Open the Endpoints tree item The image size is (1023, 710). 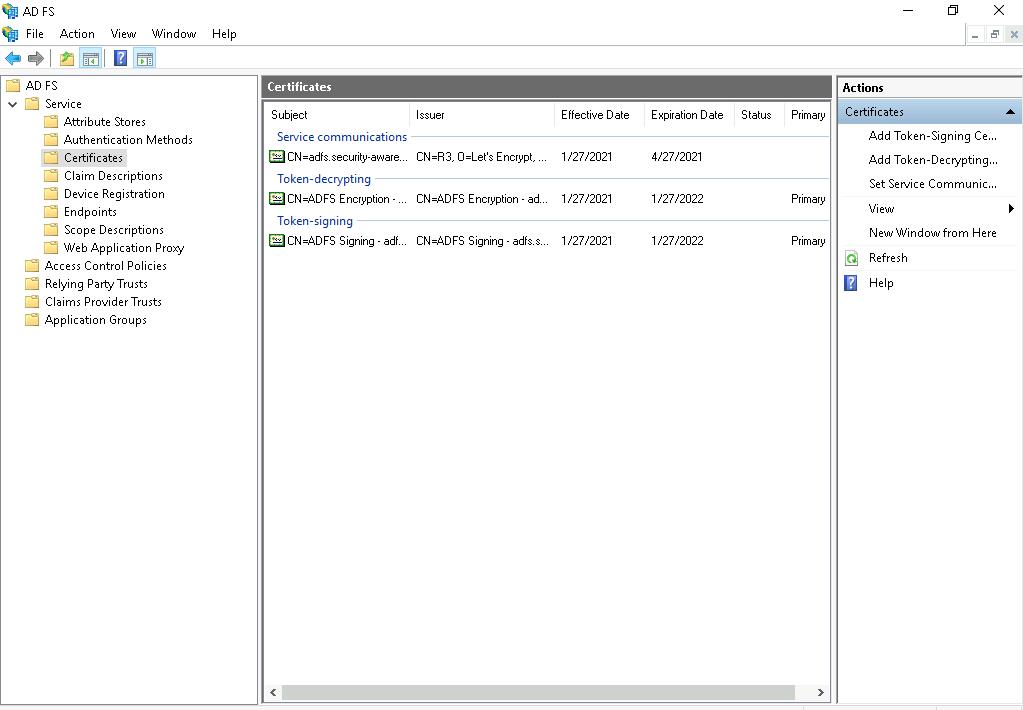[x=90, y=212]
